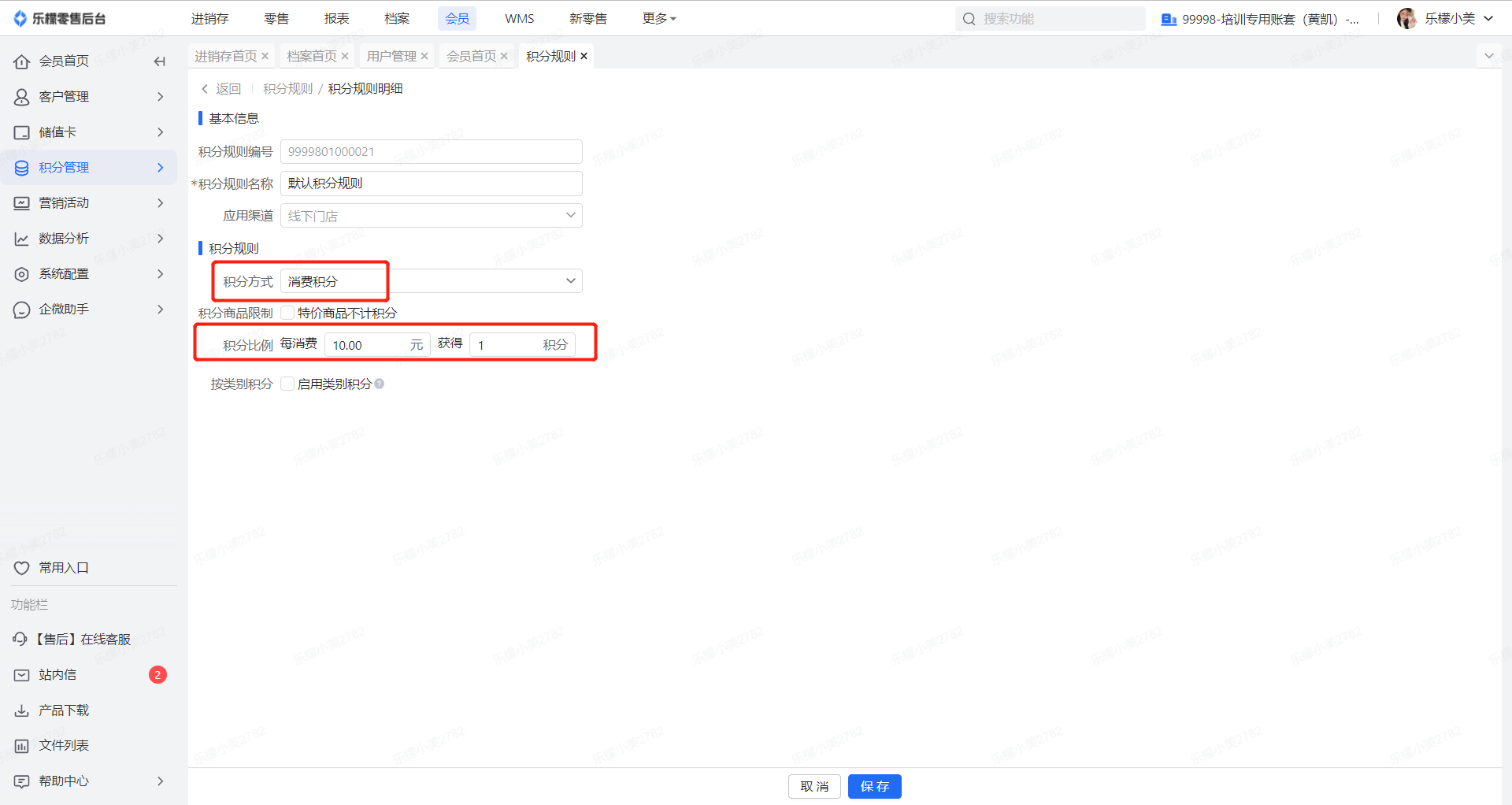Open the 会员 top menu
The width and height of the screenshot is (1512, 805).
(x=458, y=18)
